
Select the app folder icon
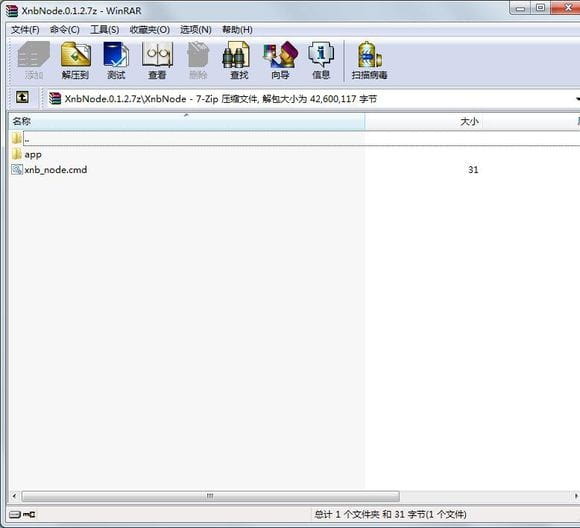17,154
